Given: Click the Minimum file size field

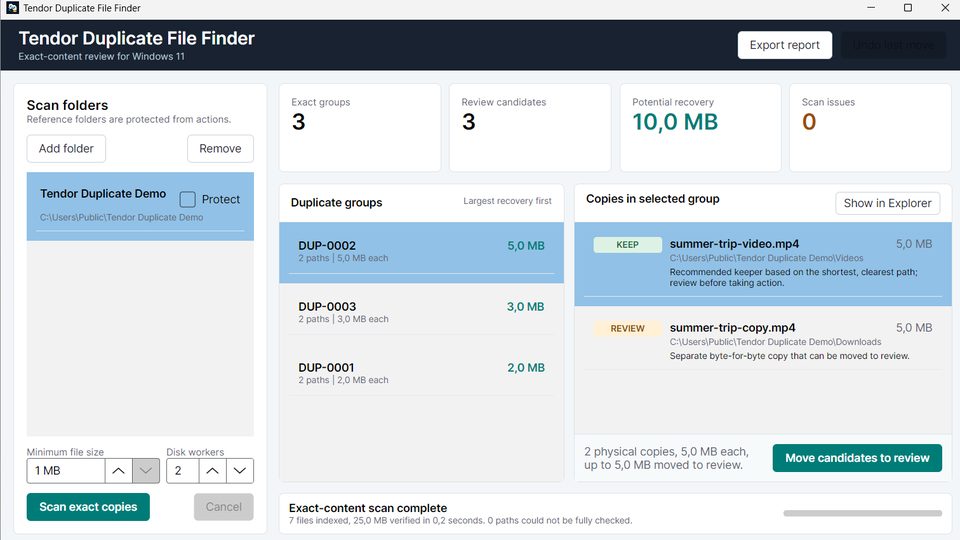Looking at the screenshot, I should pos(66,471).
